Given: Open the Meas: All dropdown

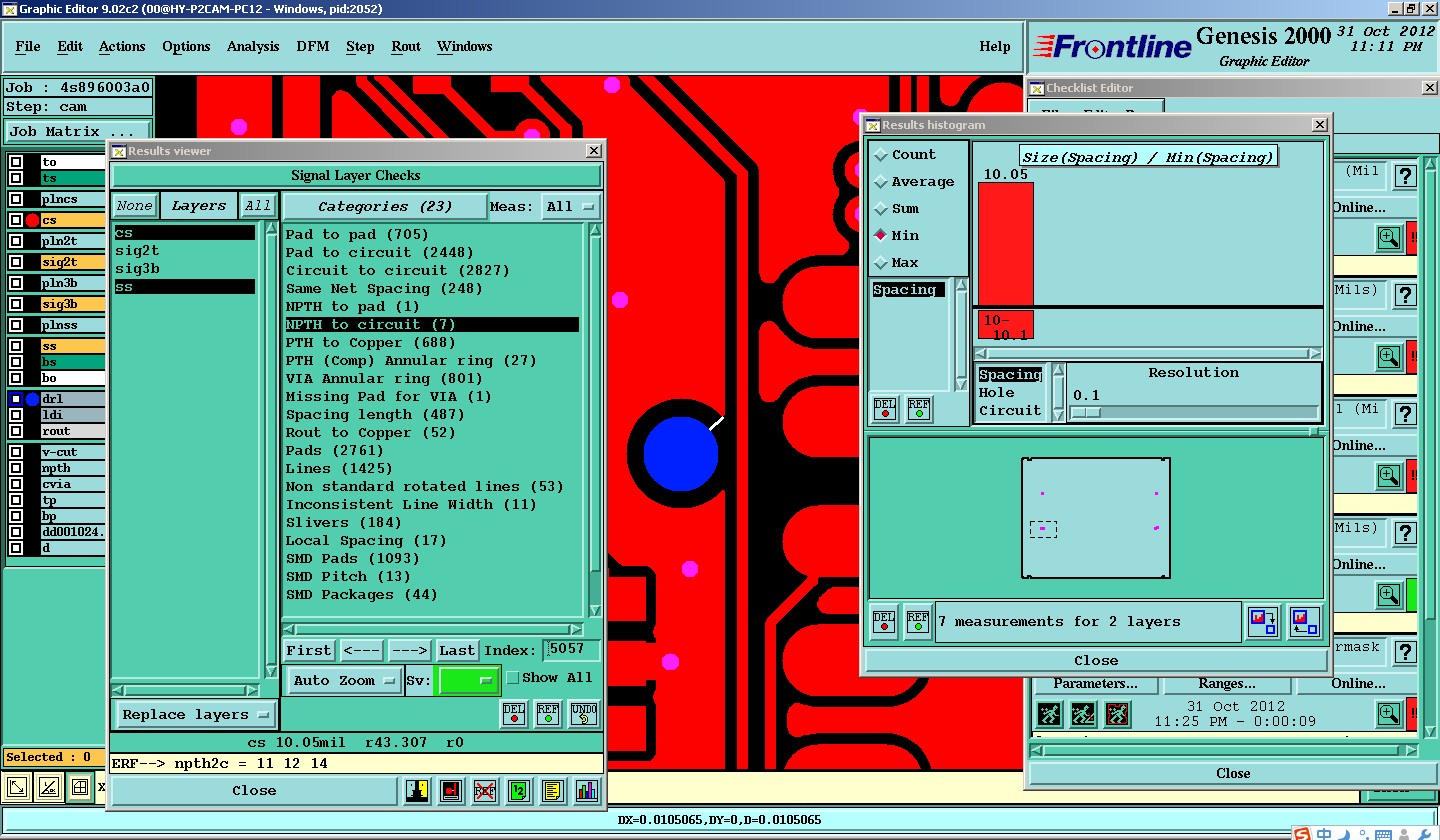Looking at the screenshot, I should (x=570, y=207).
